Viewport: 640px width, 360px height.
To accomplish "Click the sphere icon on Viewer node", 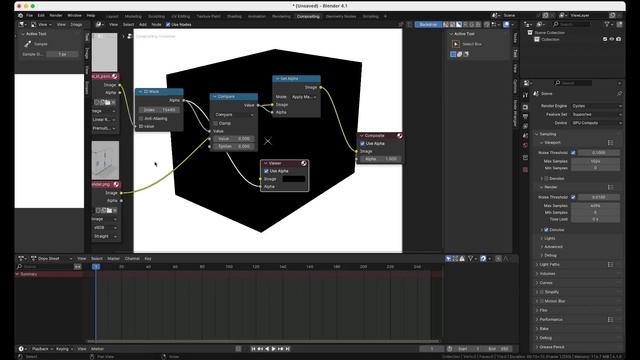I will 304,163.
